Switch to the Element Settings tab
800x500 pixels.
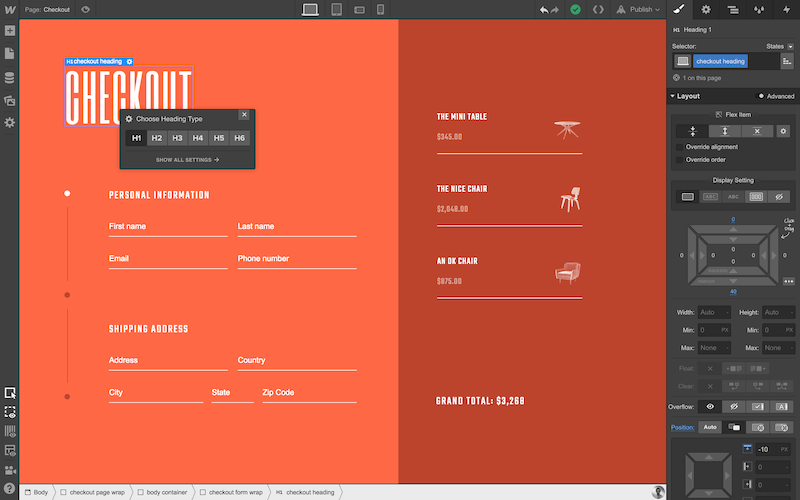click(x=706, y=10)
